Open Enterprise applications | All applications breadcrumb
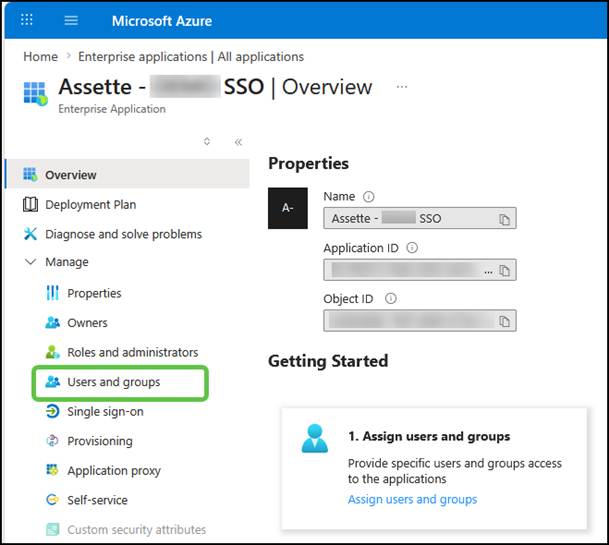 tap(191, 56)
